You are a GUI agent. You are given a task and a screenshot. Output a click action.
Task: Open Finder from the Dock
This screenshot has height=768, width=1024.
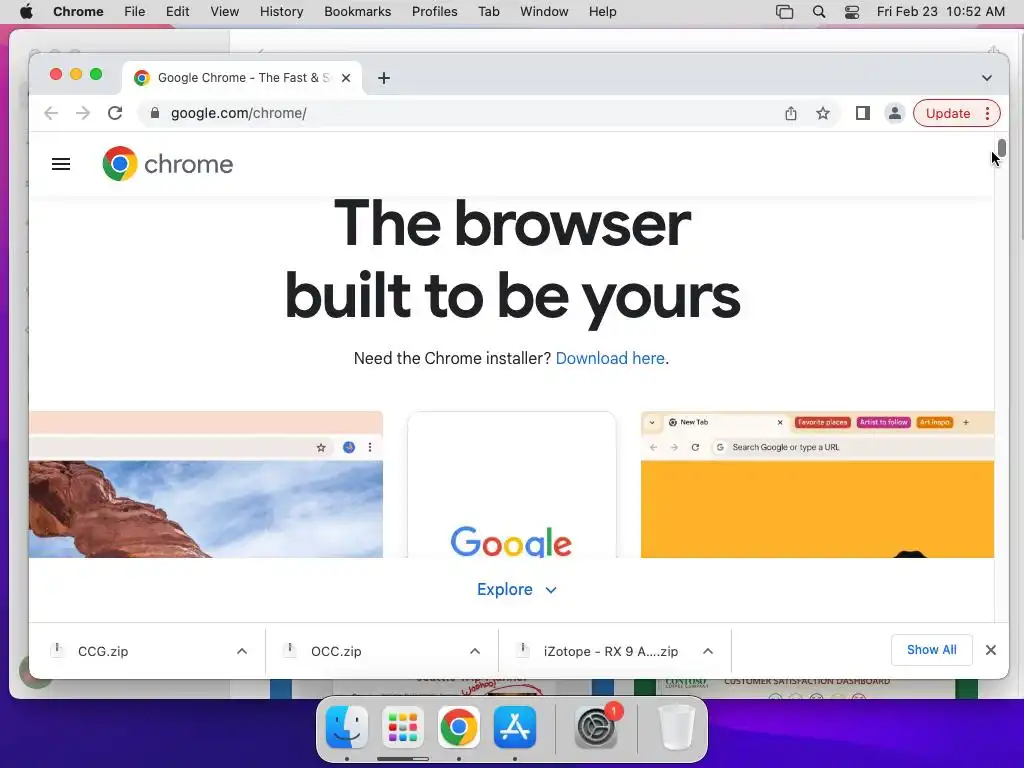[x=347, y=727]
